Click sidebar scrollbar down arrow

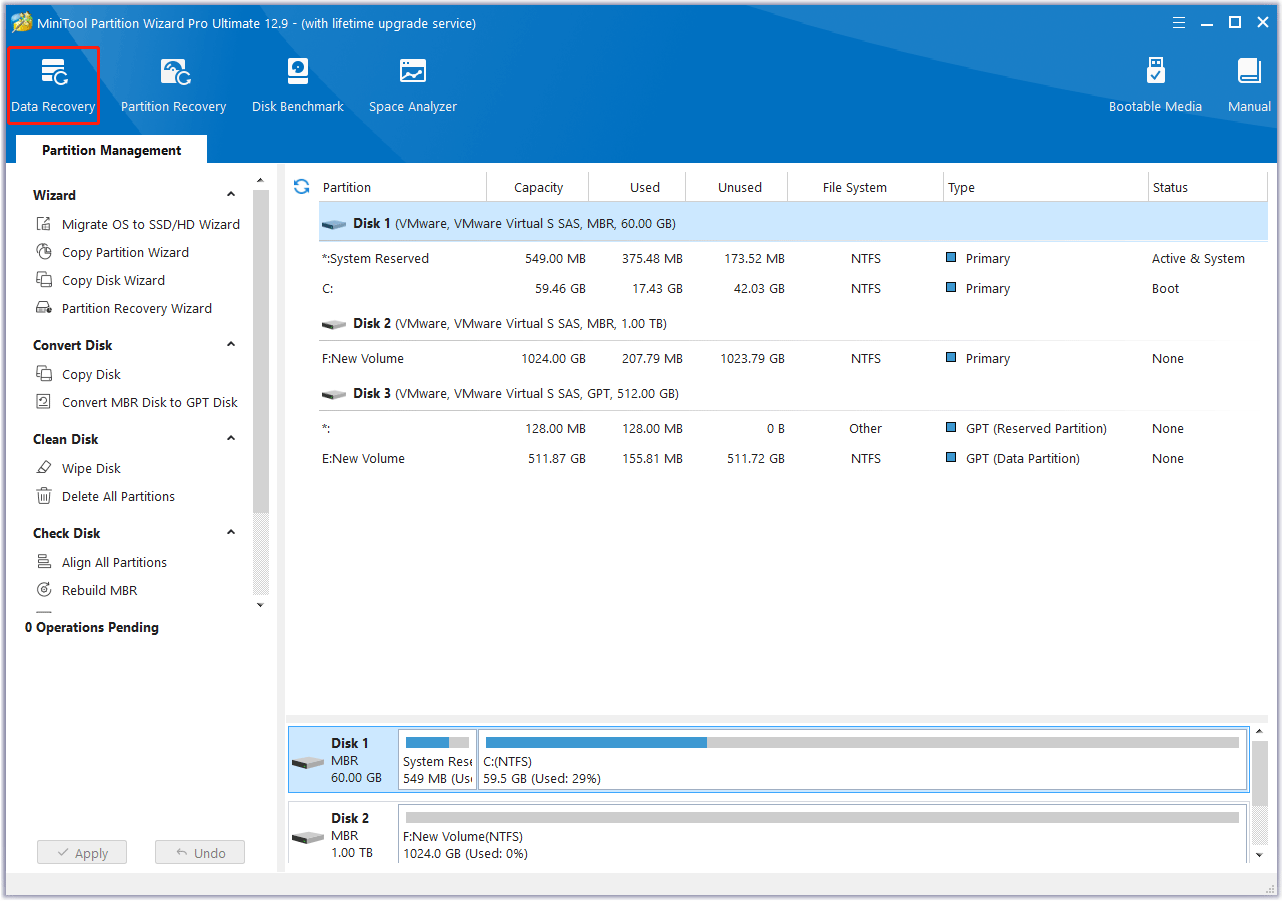261,604
